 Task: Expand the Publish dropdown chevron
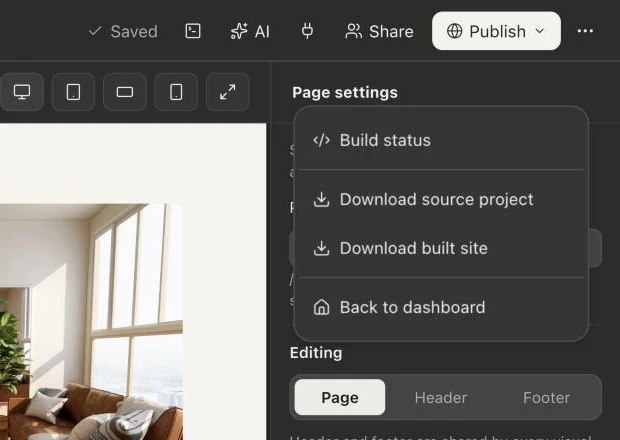point(540,31)
